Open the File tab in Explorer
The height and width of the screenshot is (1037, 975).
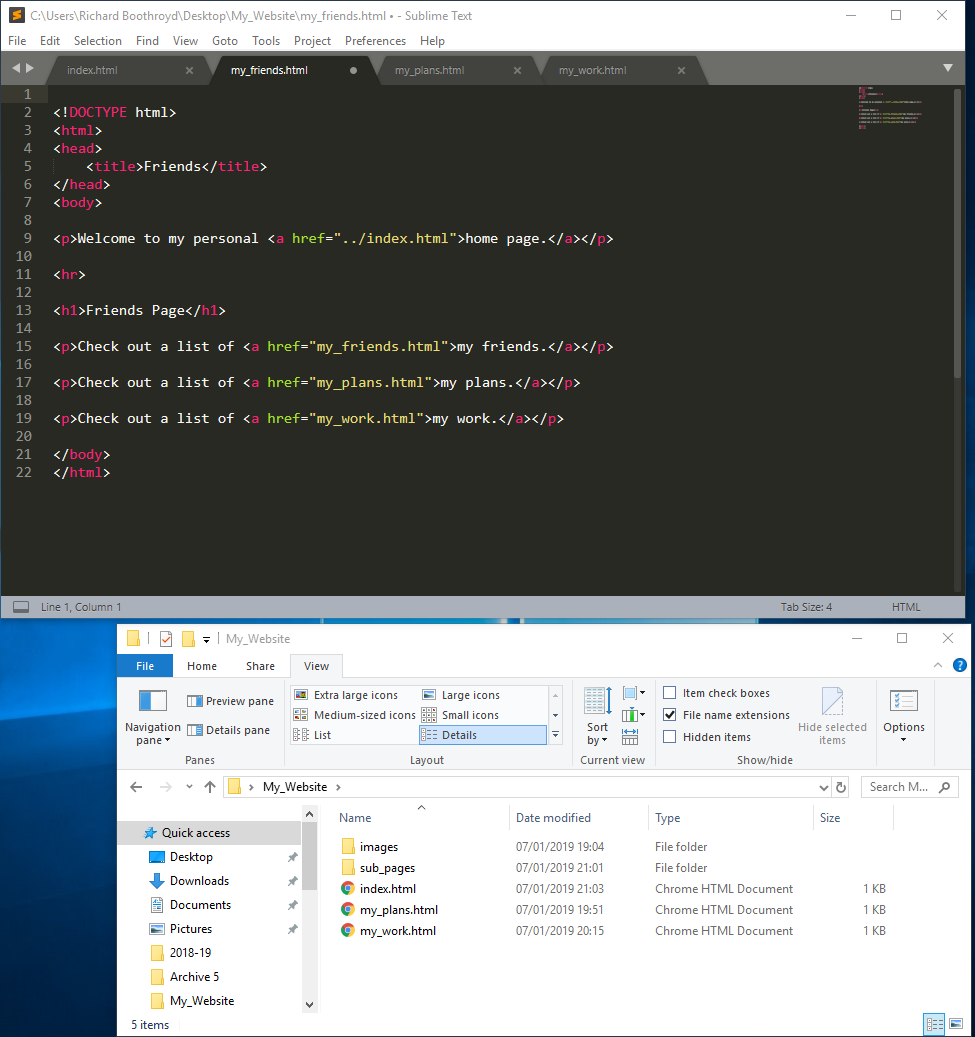pyautogui.click(x=145, y=666)
